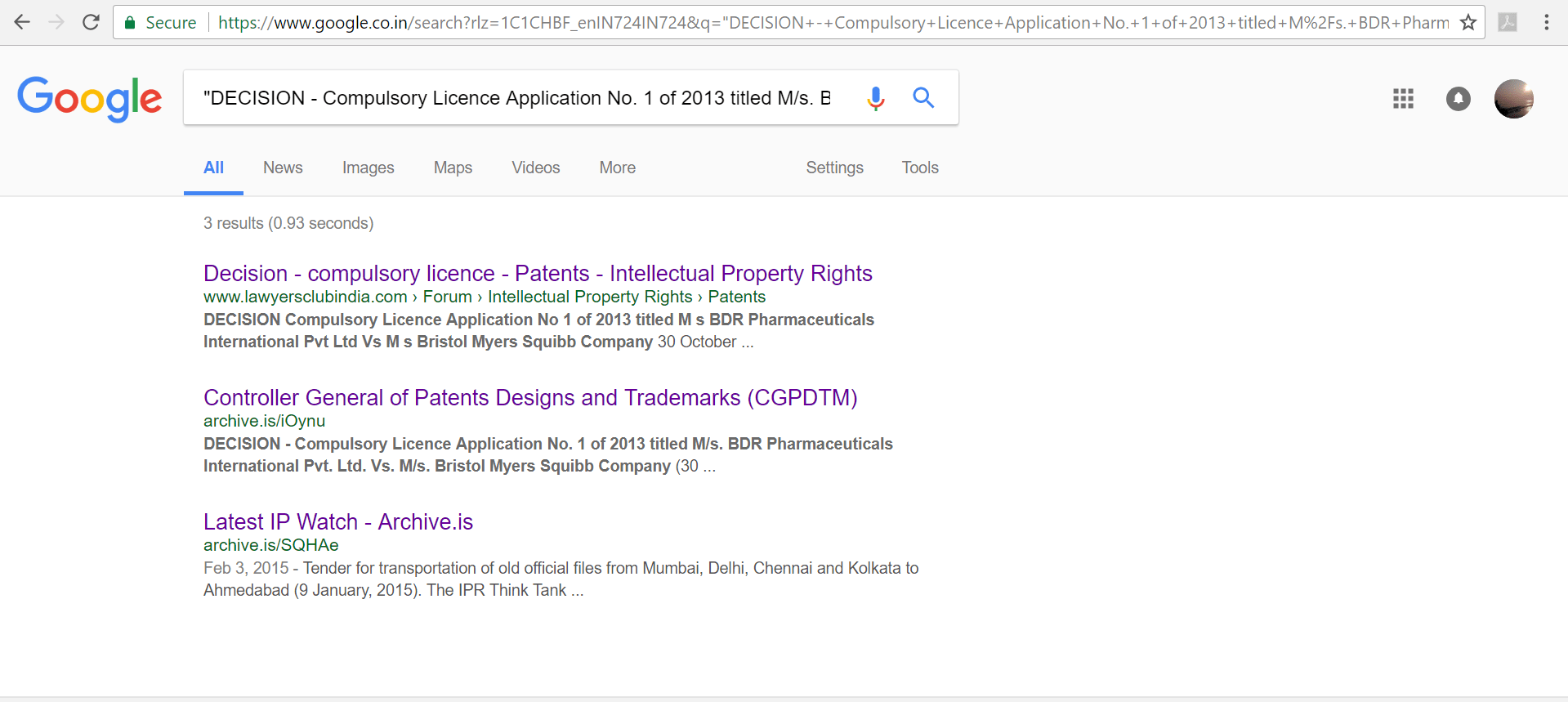Click the www.lawyersclubindia.com breadcrumb URL

pos(485,297)
